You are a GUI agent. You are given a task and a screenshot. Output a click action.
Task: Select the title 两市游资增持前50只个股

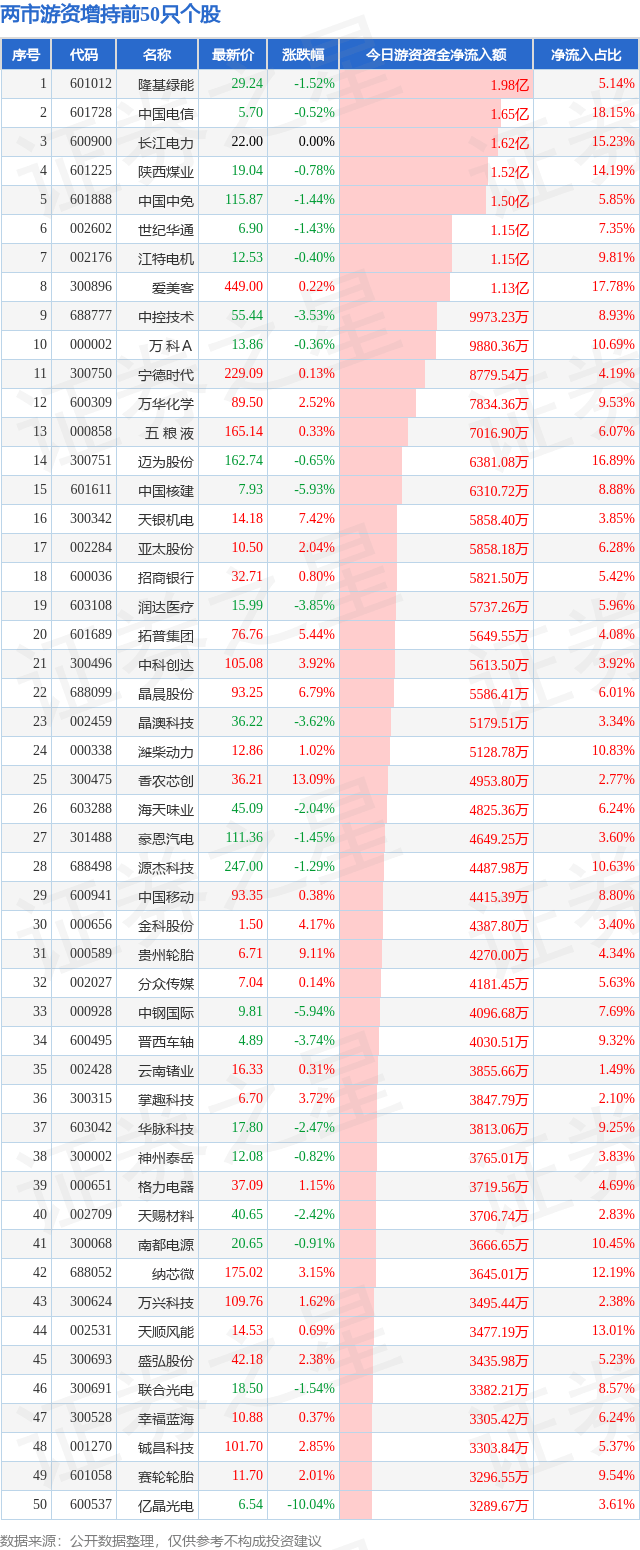click(x=111, y=15)
